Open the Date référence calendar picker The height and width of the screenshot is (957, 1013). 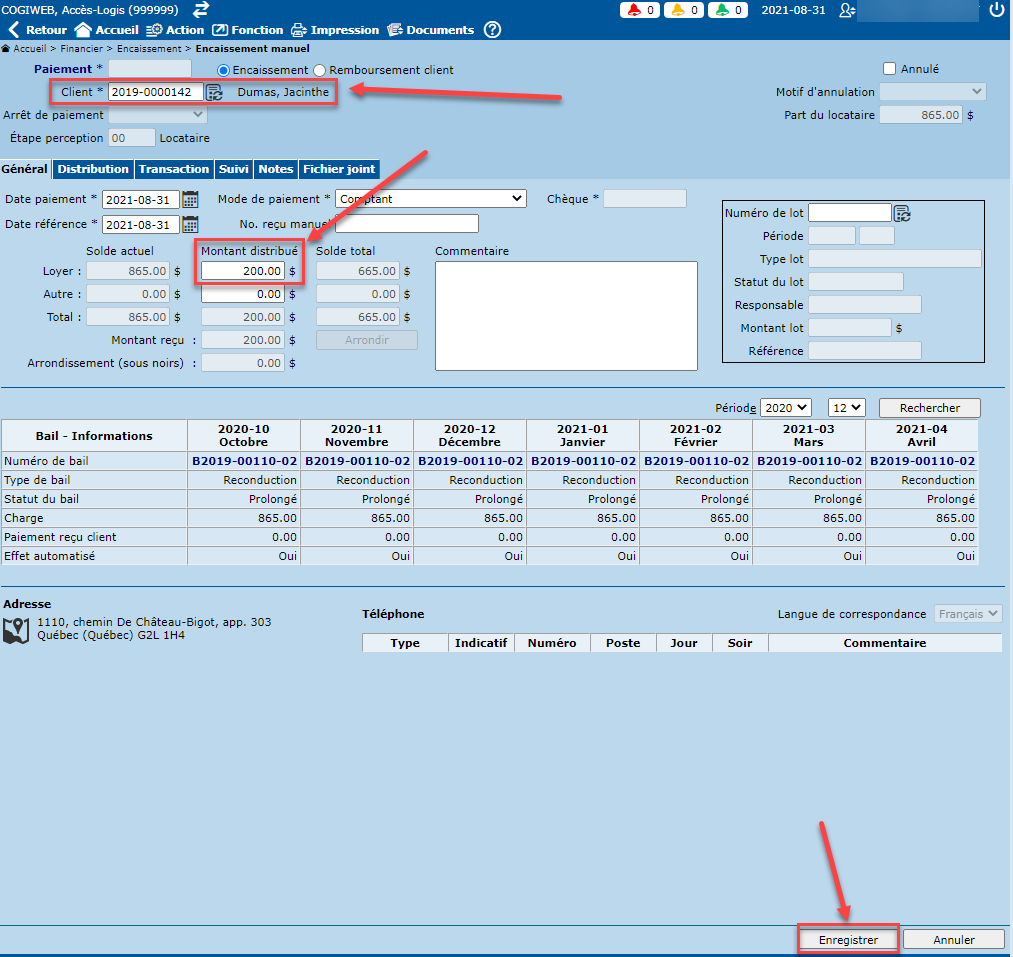pyautogui.click(x=190, y=224)
